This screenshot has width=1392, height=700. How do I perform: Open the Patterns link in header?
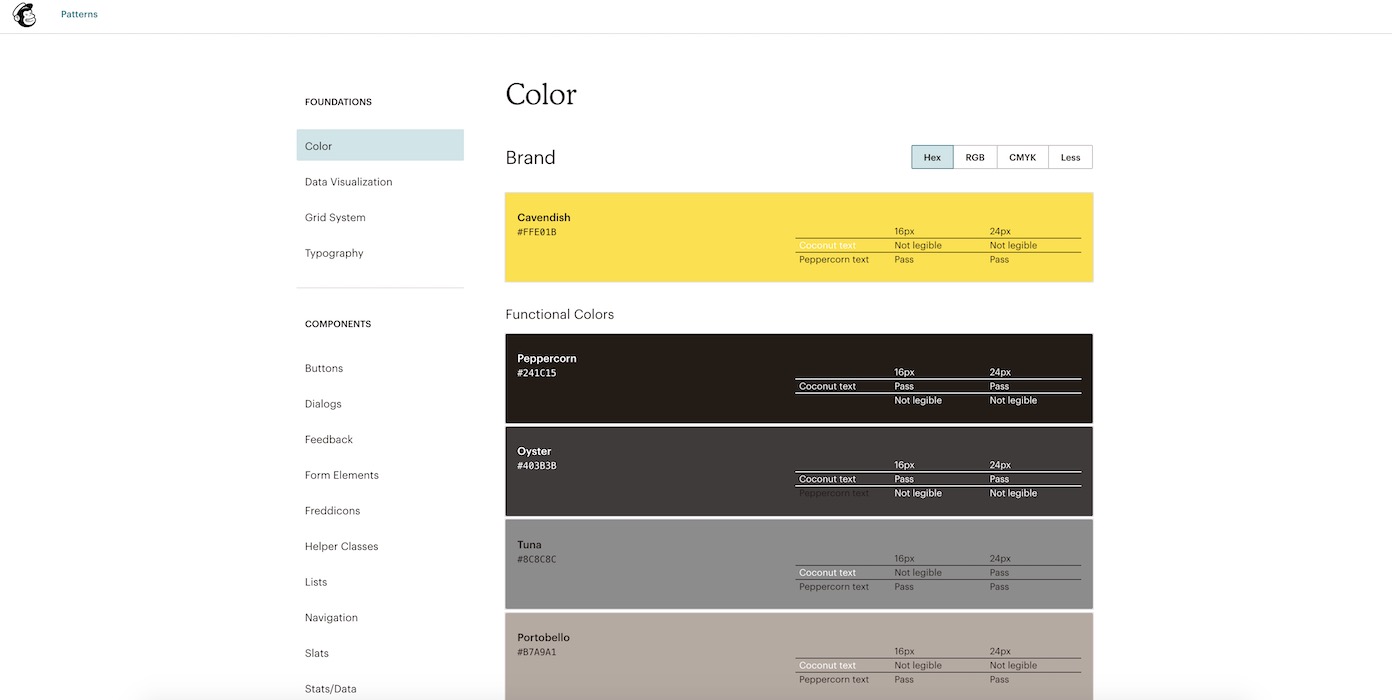pyautogui.click(x=79, y=15)
